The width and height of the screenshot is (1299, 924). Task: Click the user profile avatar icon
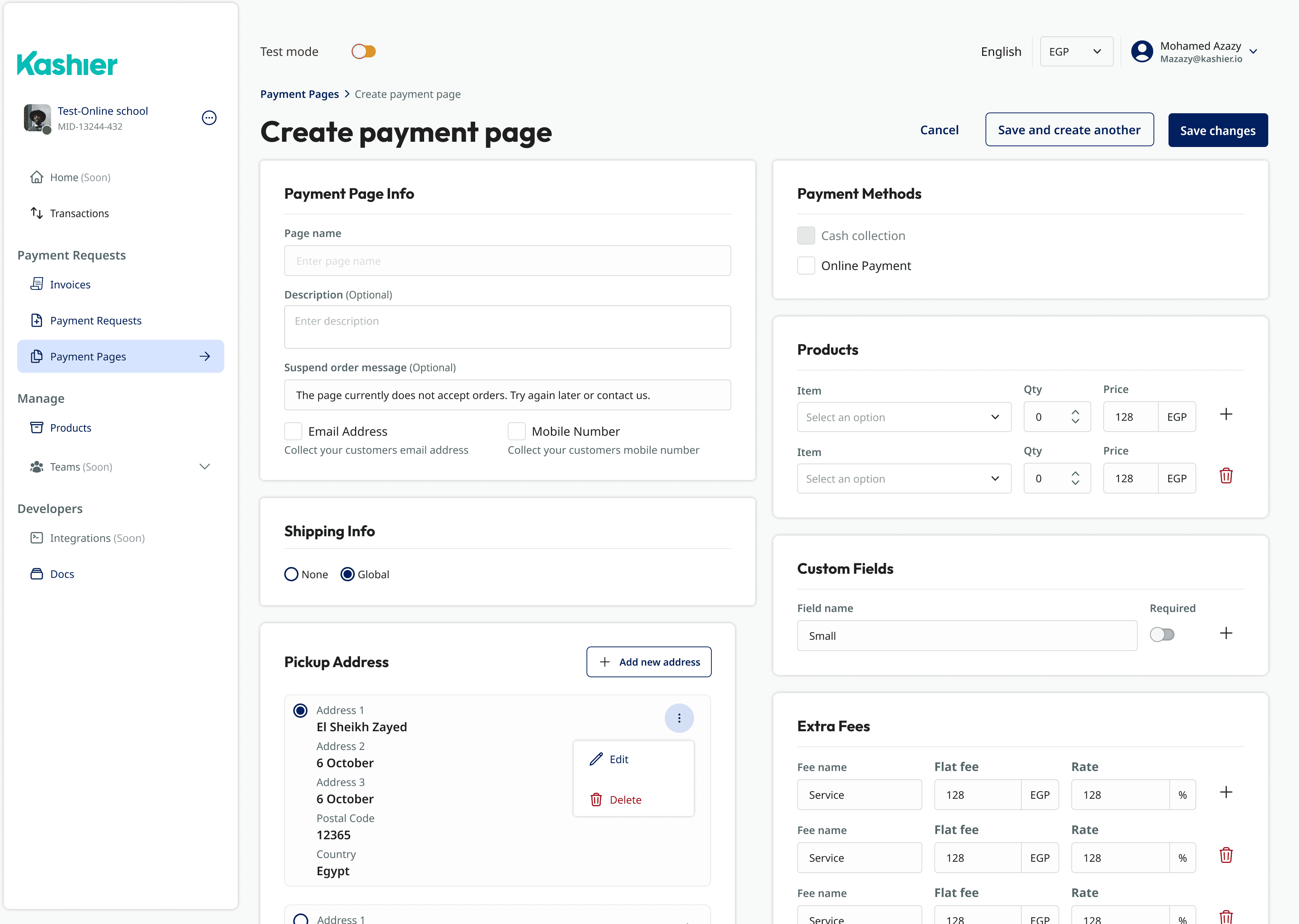(1141, 52)
